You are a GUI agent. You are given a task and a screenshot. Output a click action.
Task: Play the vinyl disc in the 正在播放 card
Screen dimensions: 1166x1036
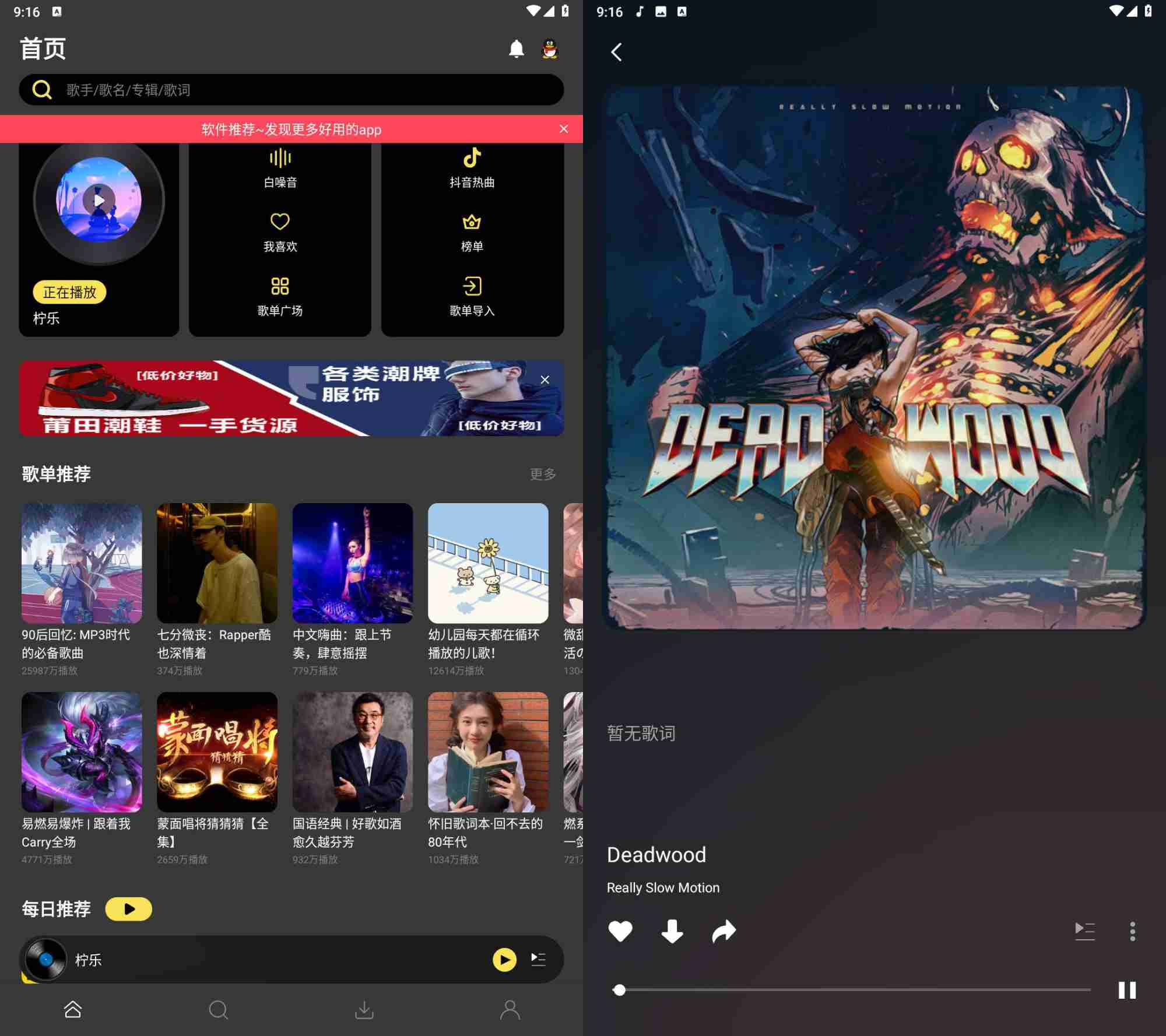(x=99, y=201)
